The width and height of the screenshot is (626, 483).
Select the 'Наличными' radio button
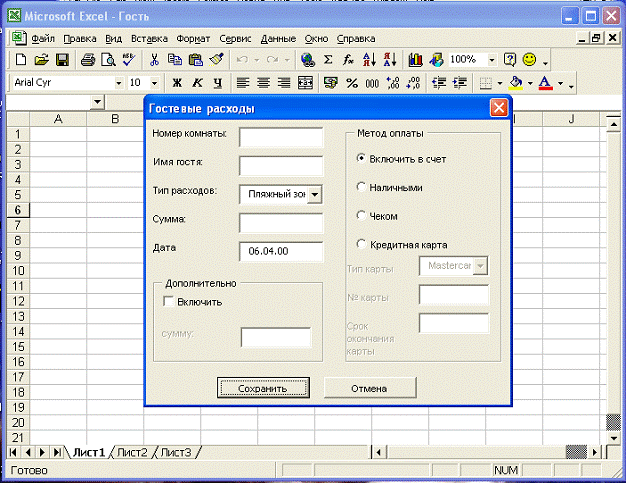[361, 187]
